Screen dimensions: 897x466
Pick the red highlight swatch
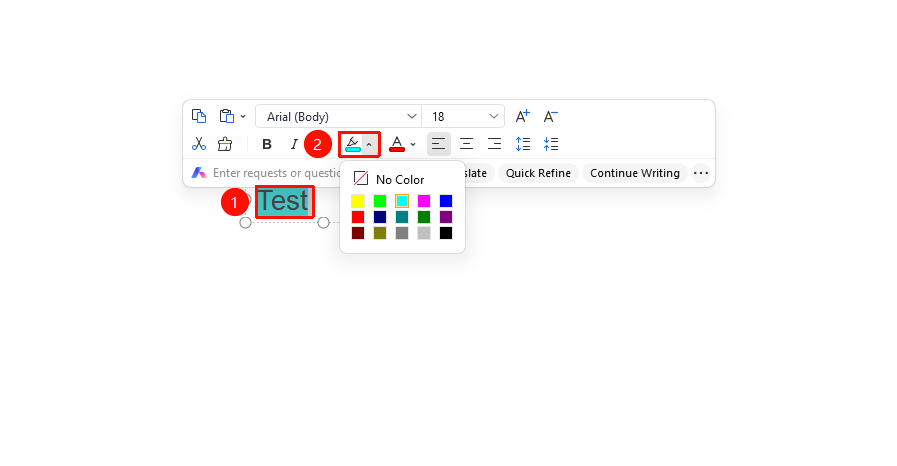(358, 217)
